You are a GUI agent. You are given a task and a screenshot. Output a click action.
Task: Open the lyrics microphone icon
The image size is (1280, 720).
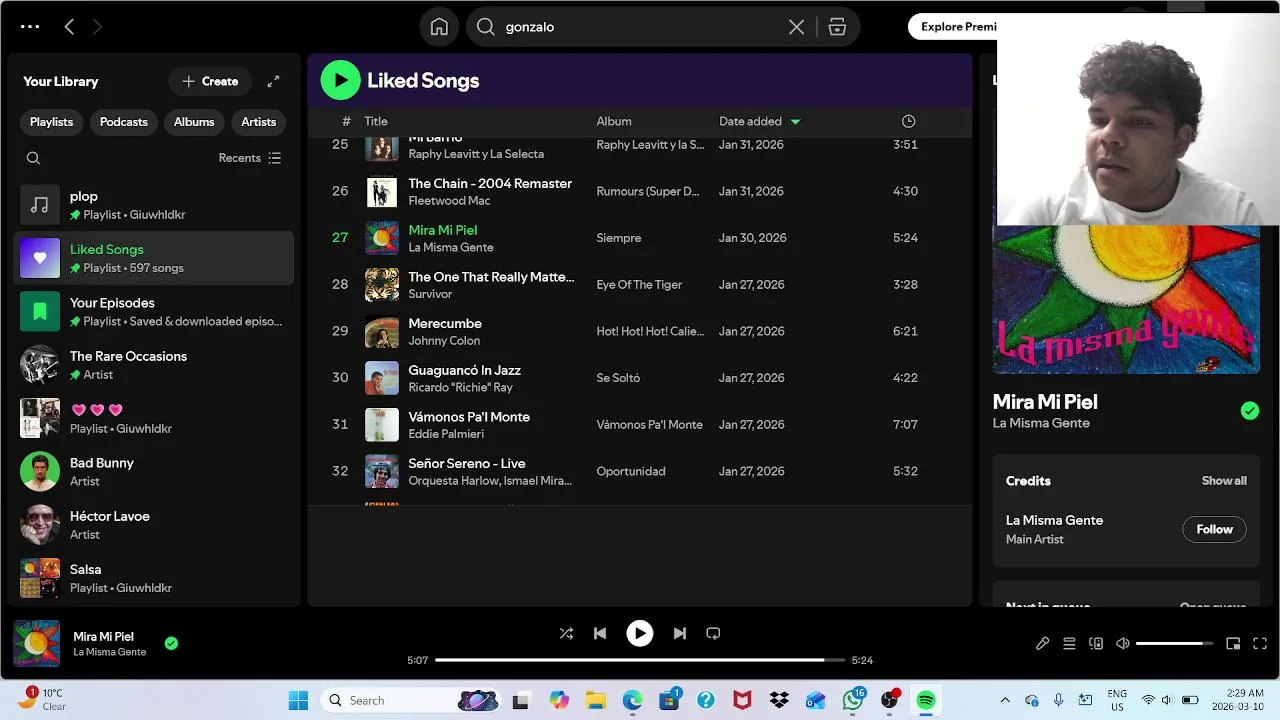1042,644
